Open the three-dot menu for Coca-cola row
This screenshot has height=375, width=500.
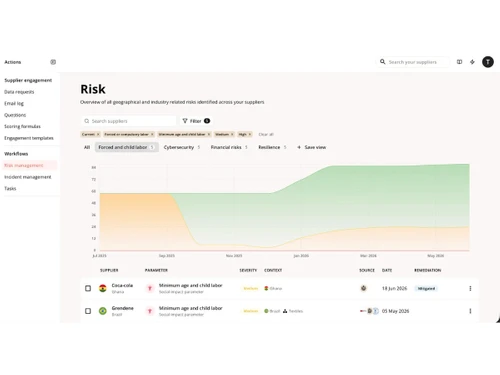pyautogui.click(x=470, y=288)
